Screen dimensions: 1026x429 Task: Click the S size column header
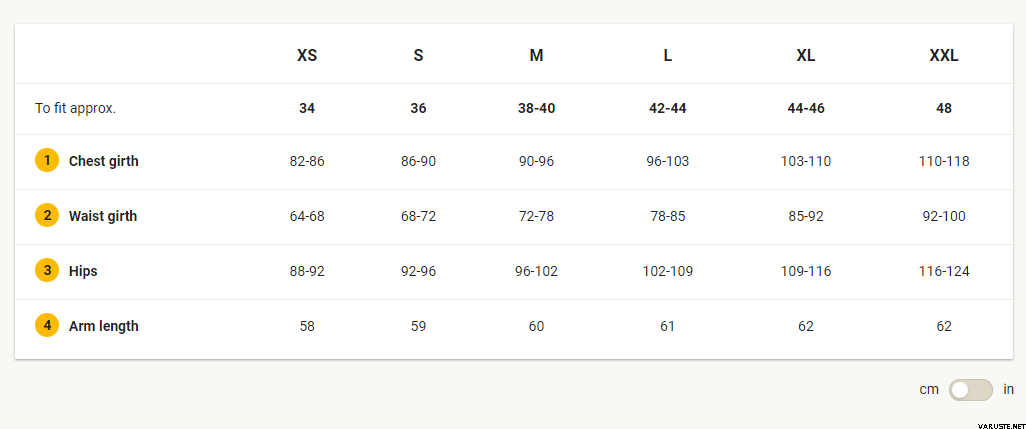tap(418, 56)
